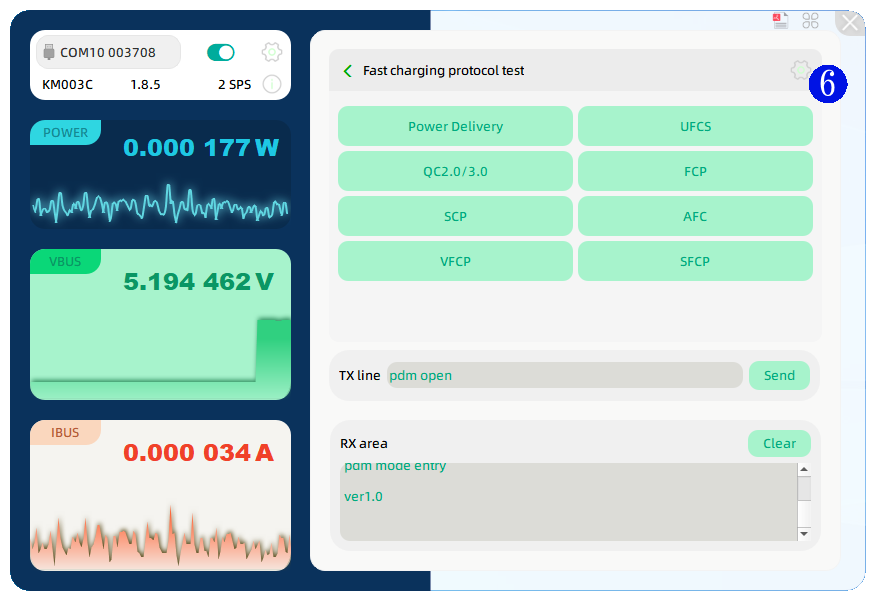Focus the TX line input field
The height and width of the screenshot is (600, 875).
pyautogui.click(x=564, y=375)
